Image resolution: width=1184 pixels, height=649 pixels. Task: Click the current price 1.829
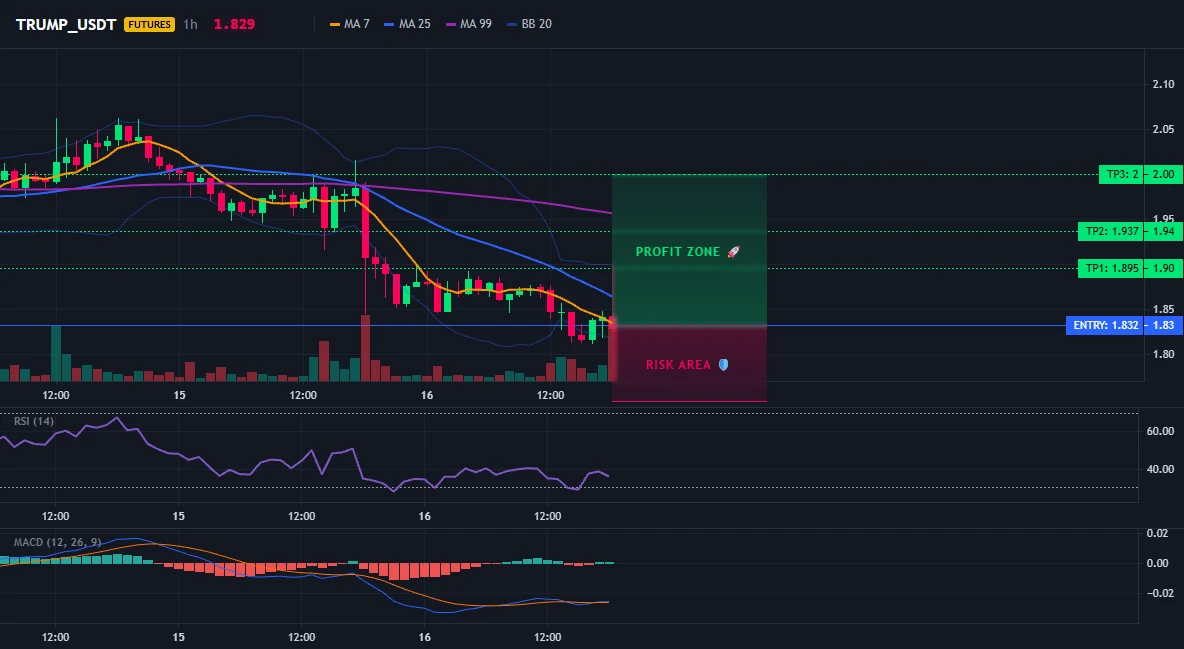pos(234,24)
